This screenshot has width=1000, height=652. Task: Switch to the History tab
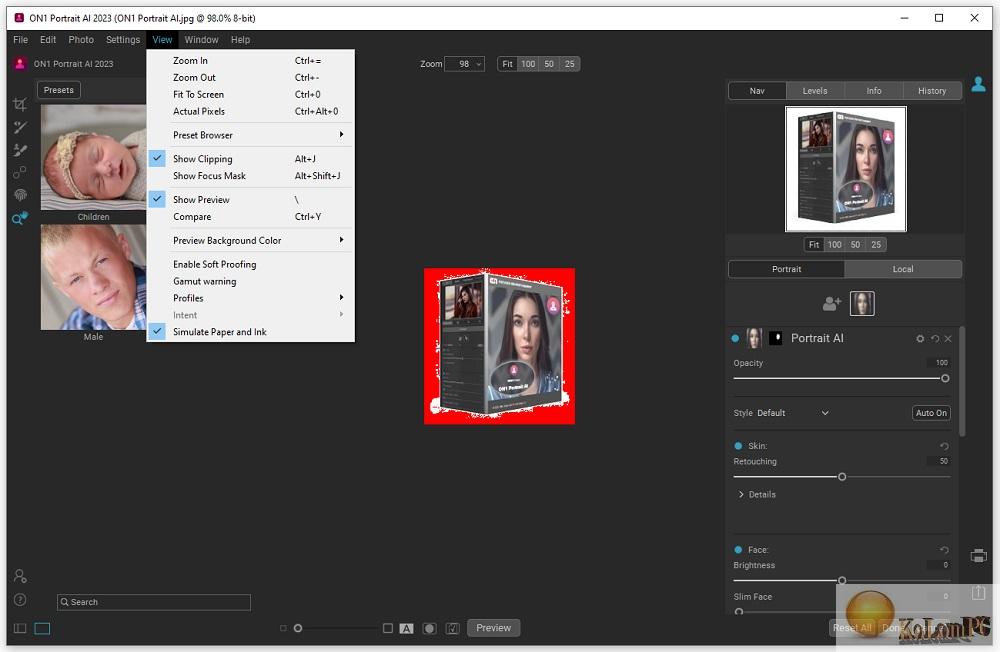(932, 91)
